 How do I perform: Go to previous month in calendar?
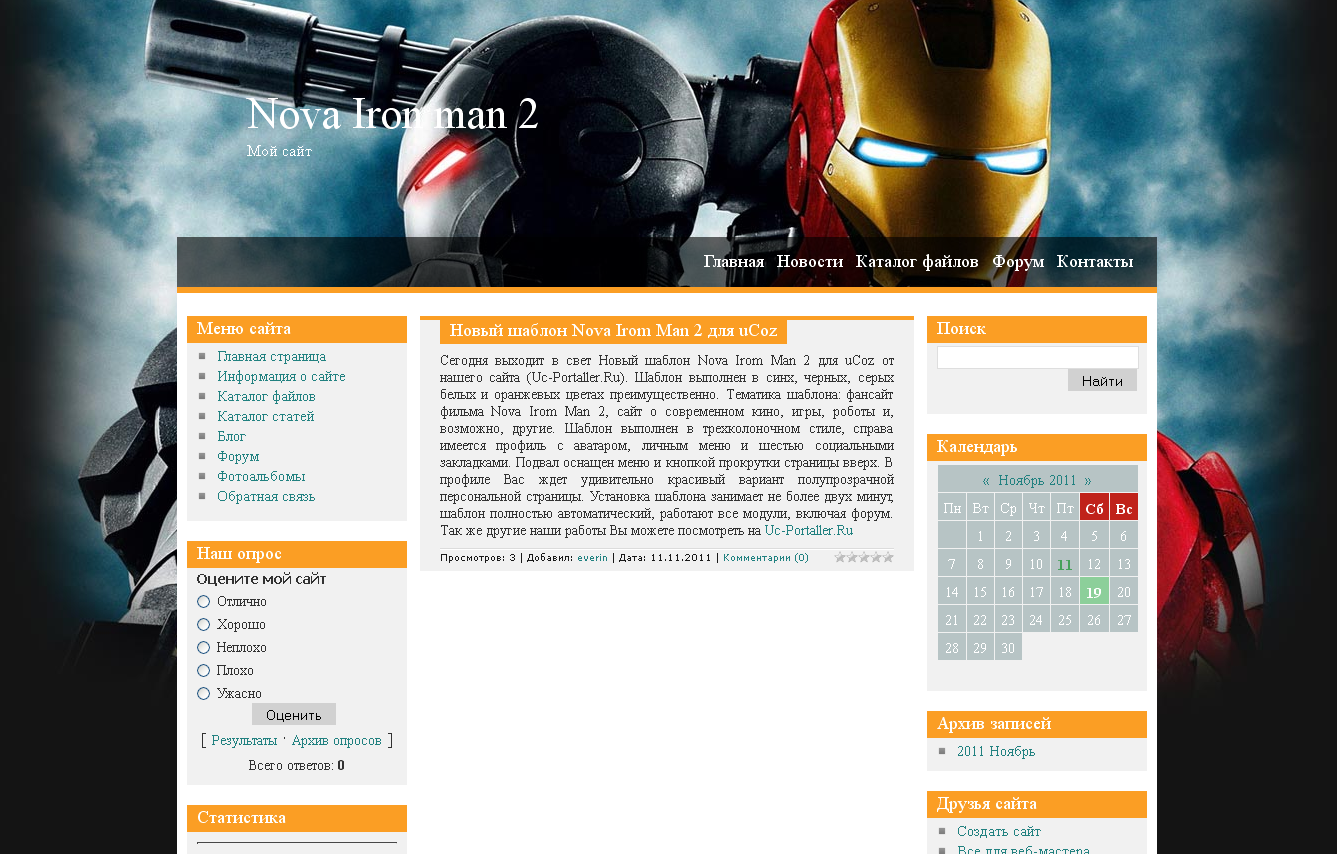coord(986,480)
